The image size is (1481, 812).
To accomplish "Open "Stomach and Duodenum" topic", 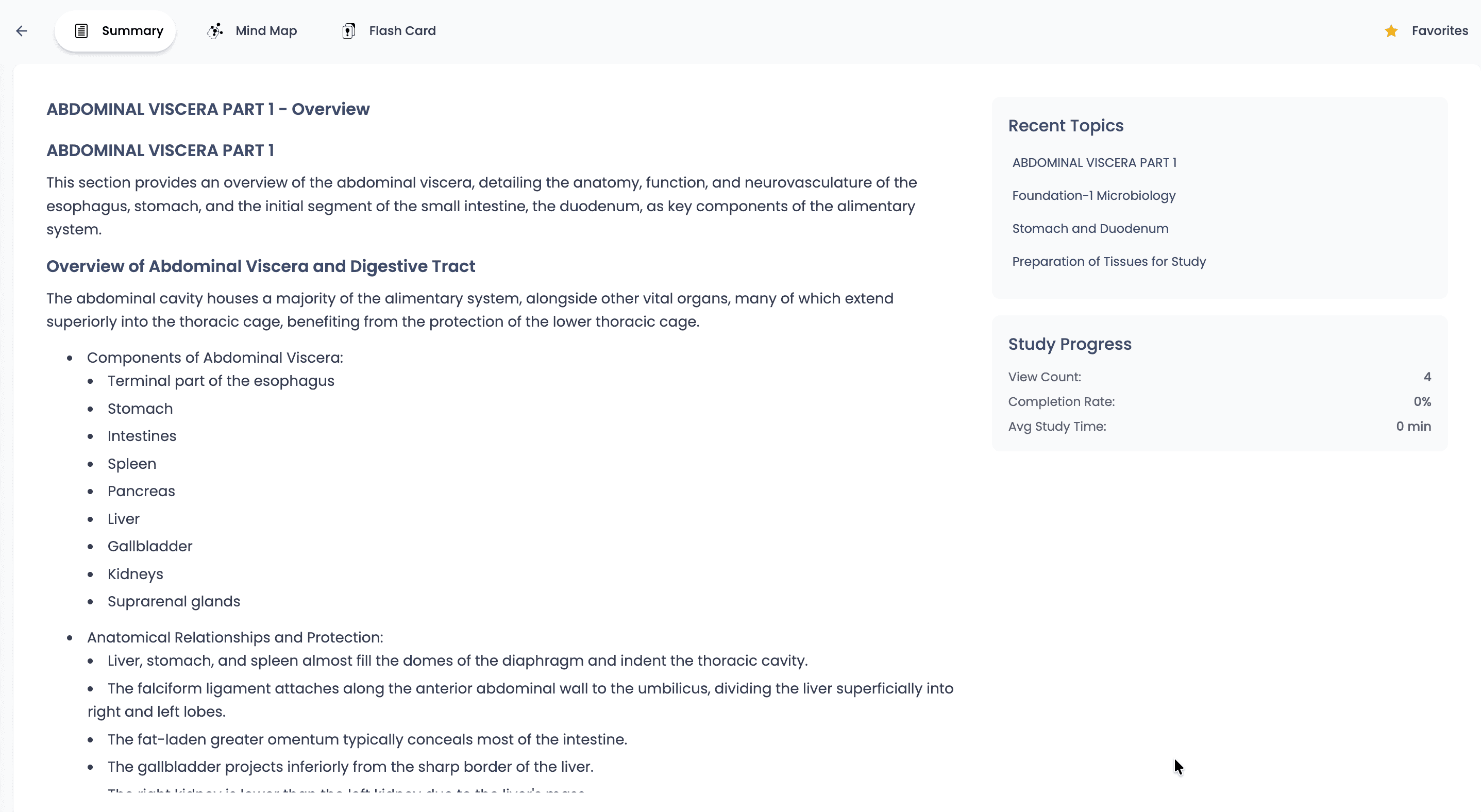I will 1089,228.
